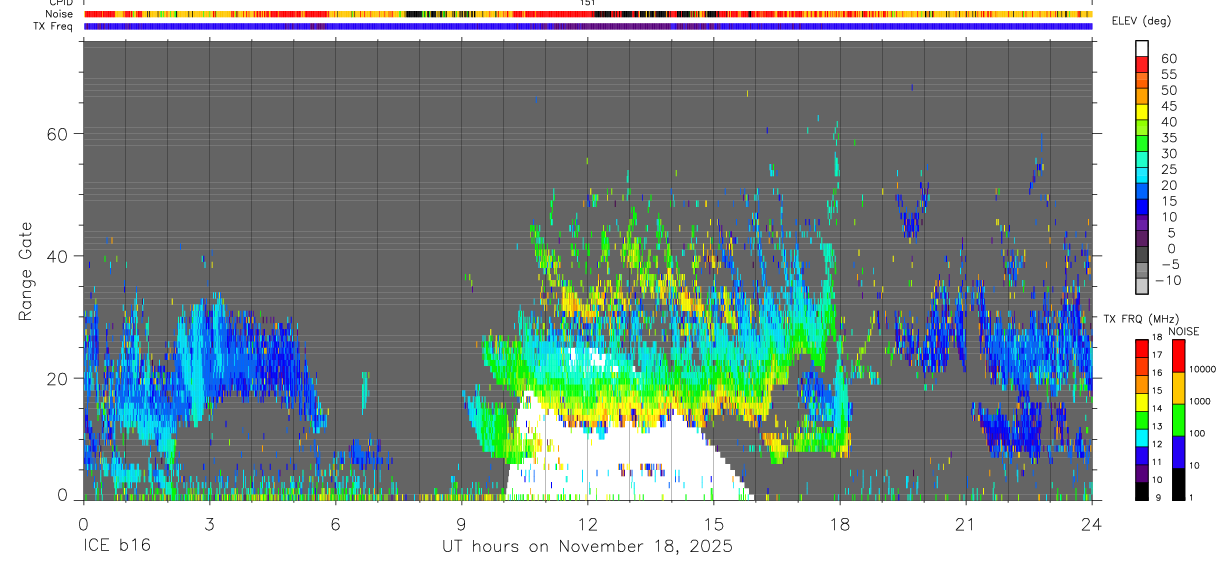Click the Noise strip label at top left
The image size is (1228, 567).
58,14
